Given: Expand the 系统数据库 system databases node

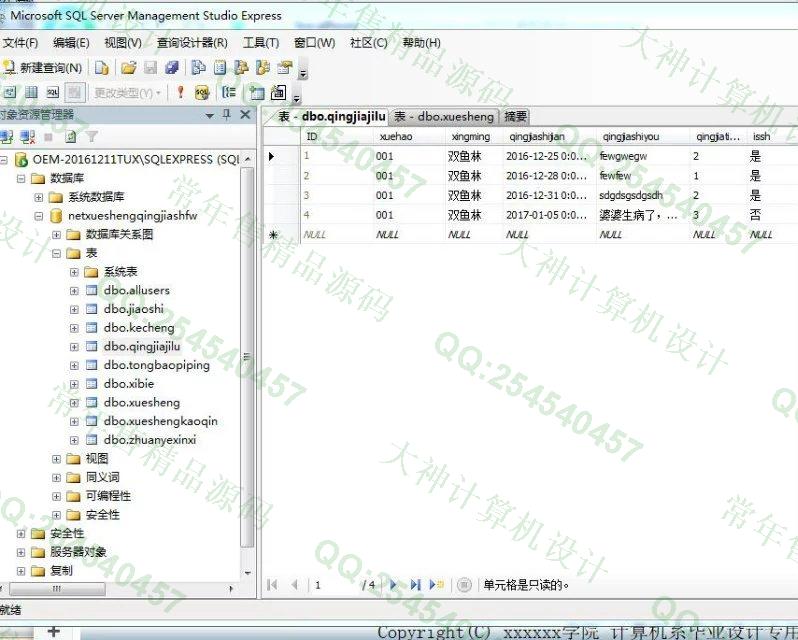Looking at the screenshot, I should point(39,197).
